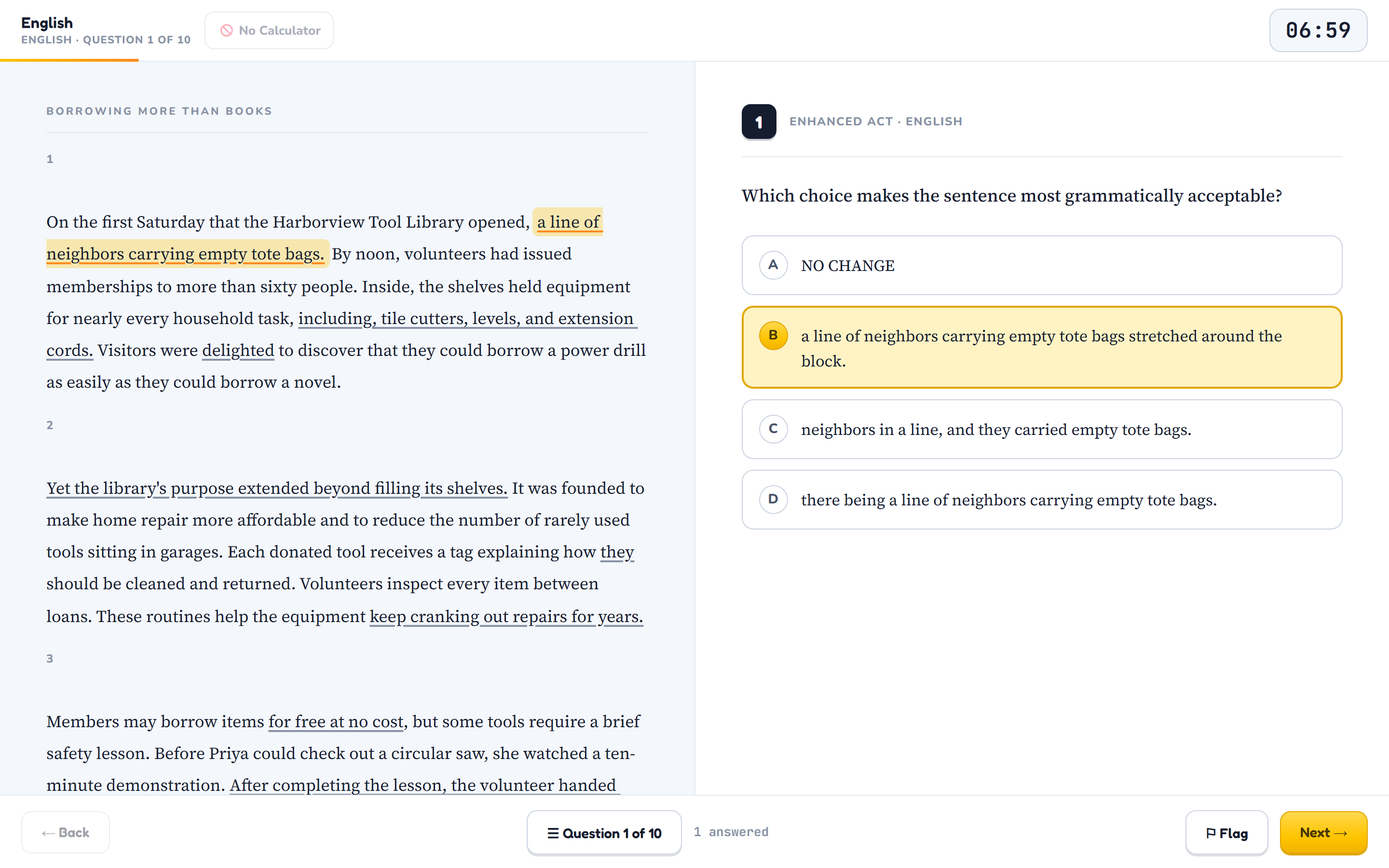
Task: Click the list icon beside Question 1 of 10
Action: tap(553, 833)
